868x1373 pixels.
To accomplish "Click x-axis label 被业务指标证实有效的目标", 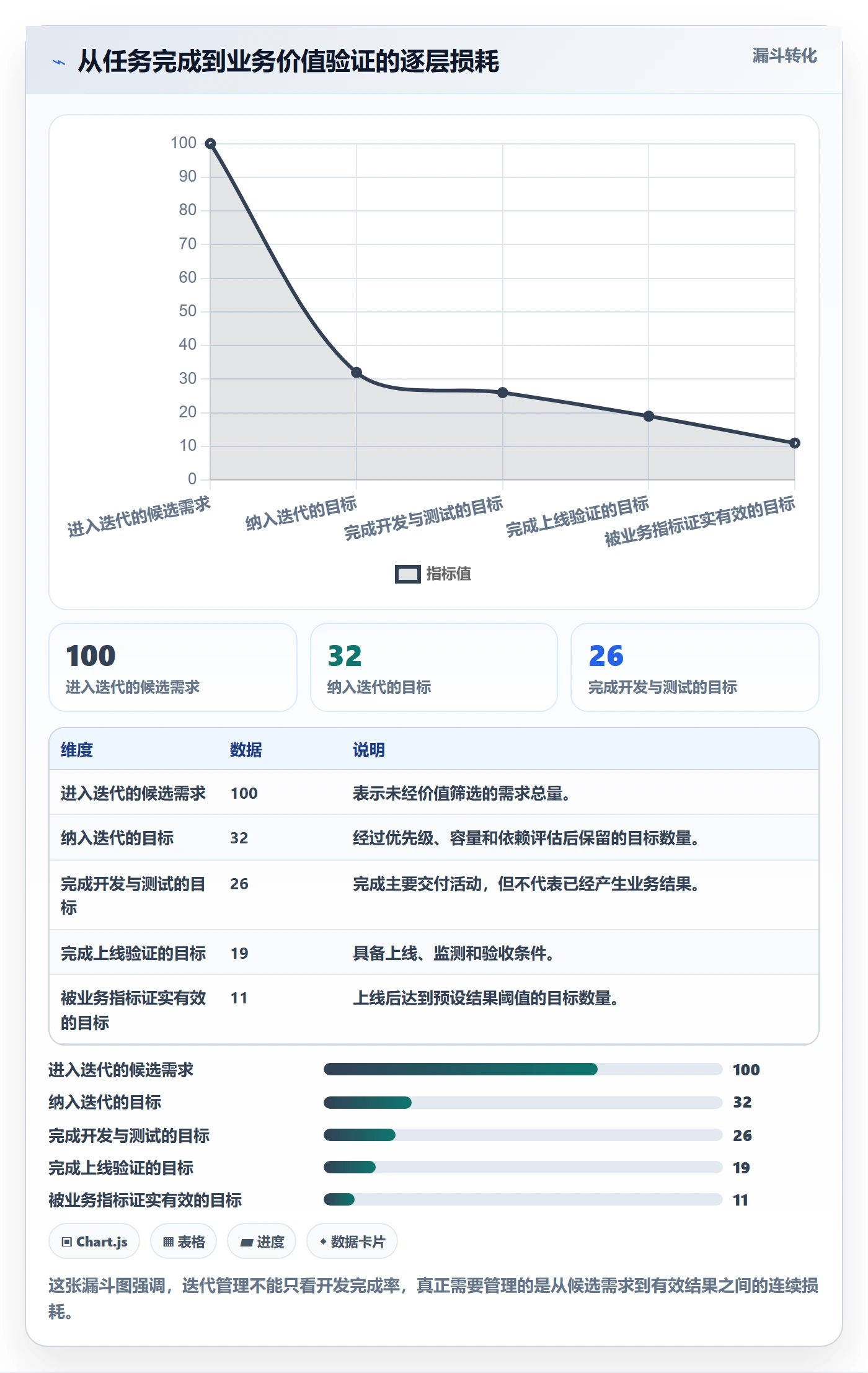I will 699,521.
